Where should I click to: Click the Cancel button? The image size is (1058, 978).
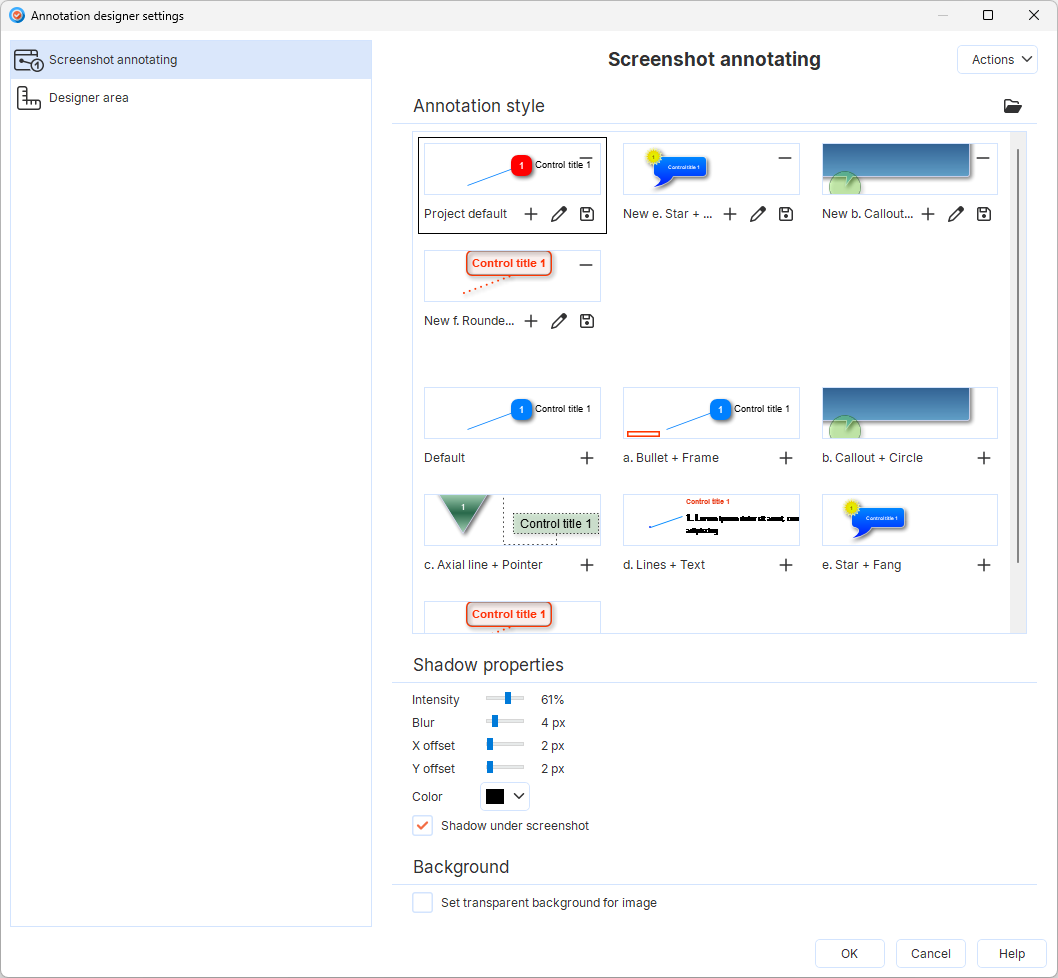(930, 954)
